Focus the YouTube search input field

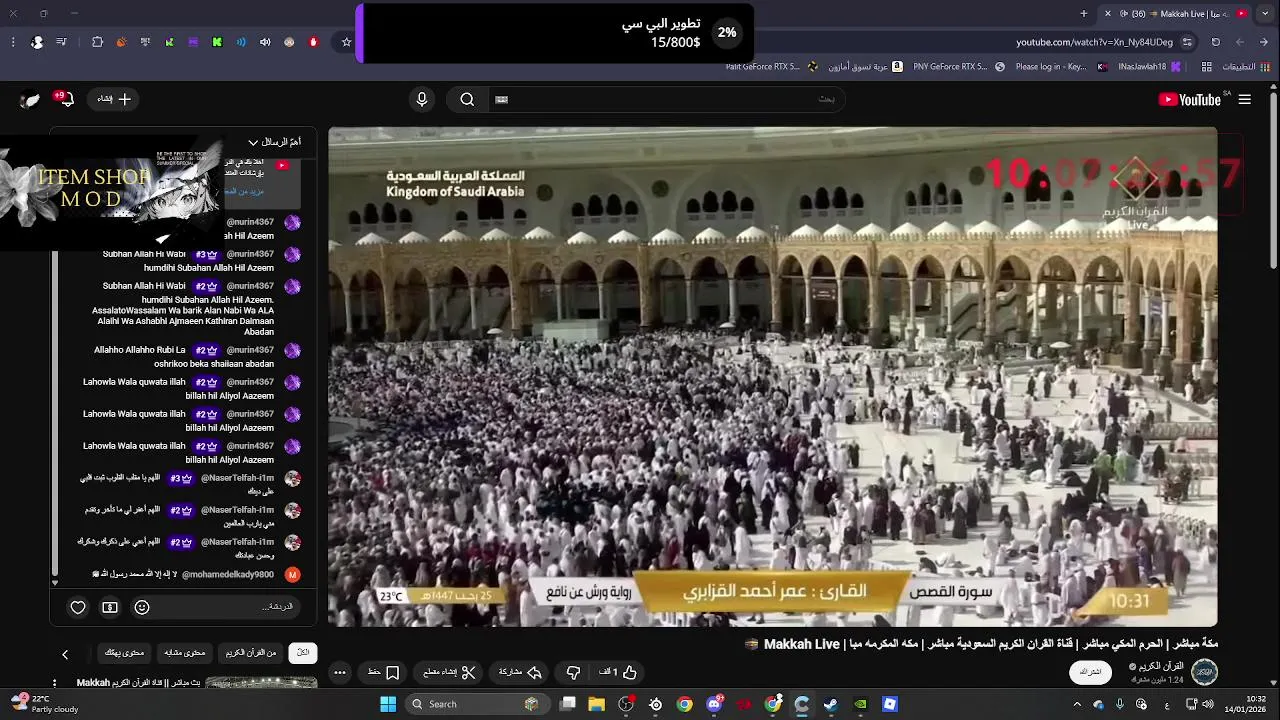click(x=665, y=99)
